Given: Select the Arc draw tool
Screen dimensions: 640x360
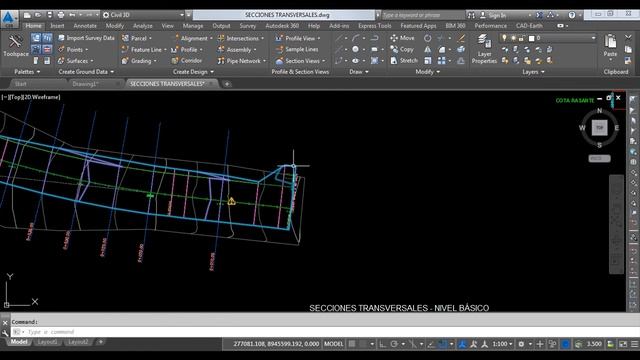Looking at the screenshot, I should pos(356,38).
